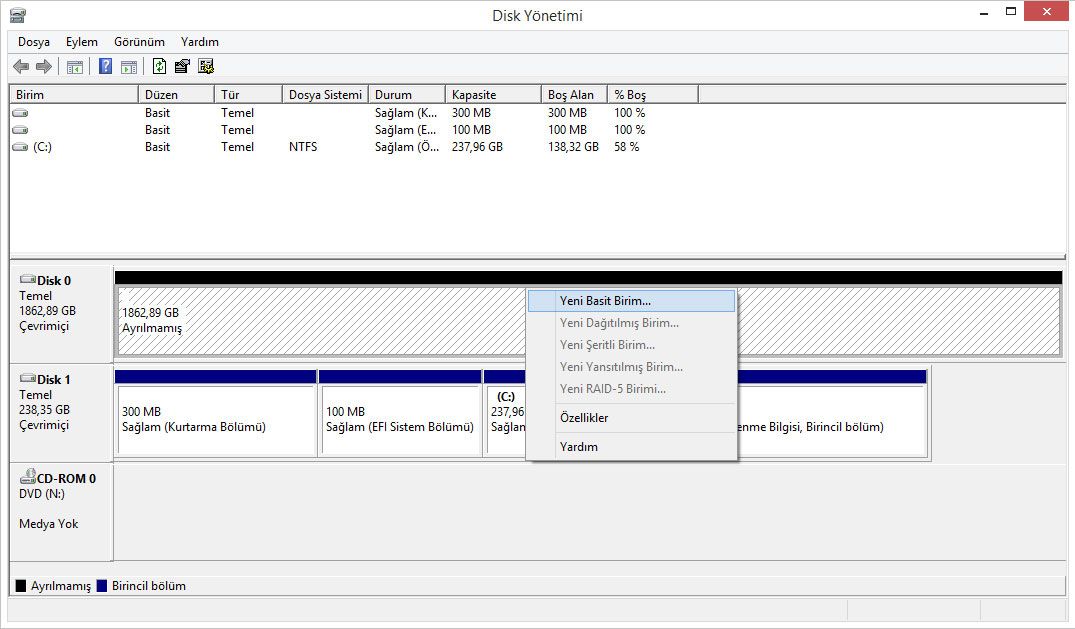
Task: Click the disabled Yeni RAID-5 Birimi entry
Action: click(631, 389)
